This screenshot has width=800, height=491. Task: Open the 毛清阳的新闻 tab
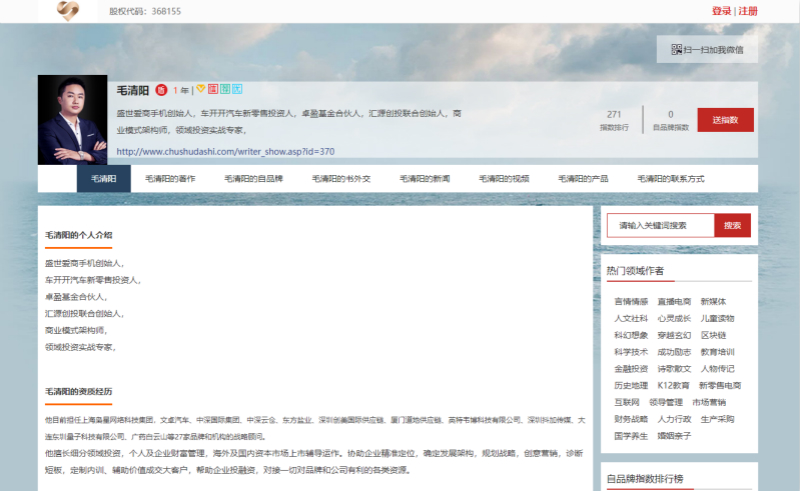tap(425, 179)
